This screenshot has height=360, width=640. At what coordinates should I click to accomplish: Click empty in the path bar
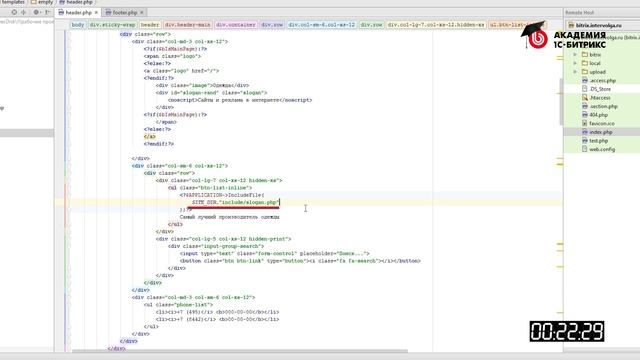pos(45,2)
